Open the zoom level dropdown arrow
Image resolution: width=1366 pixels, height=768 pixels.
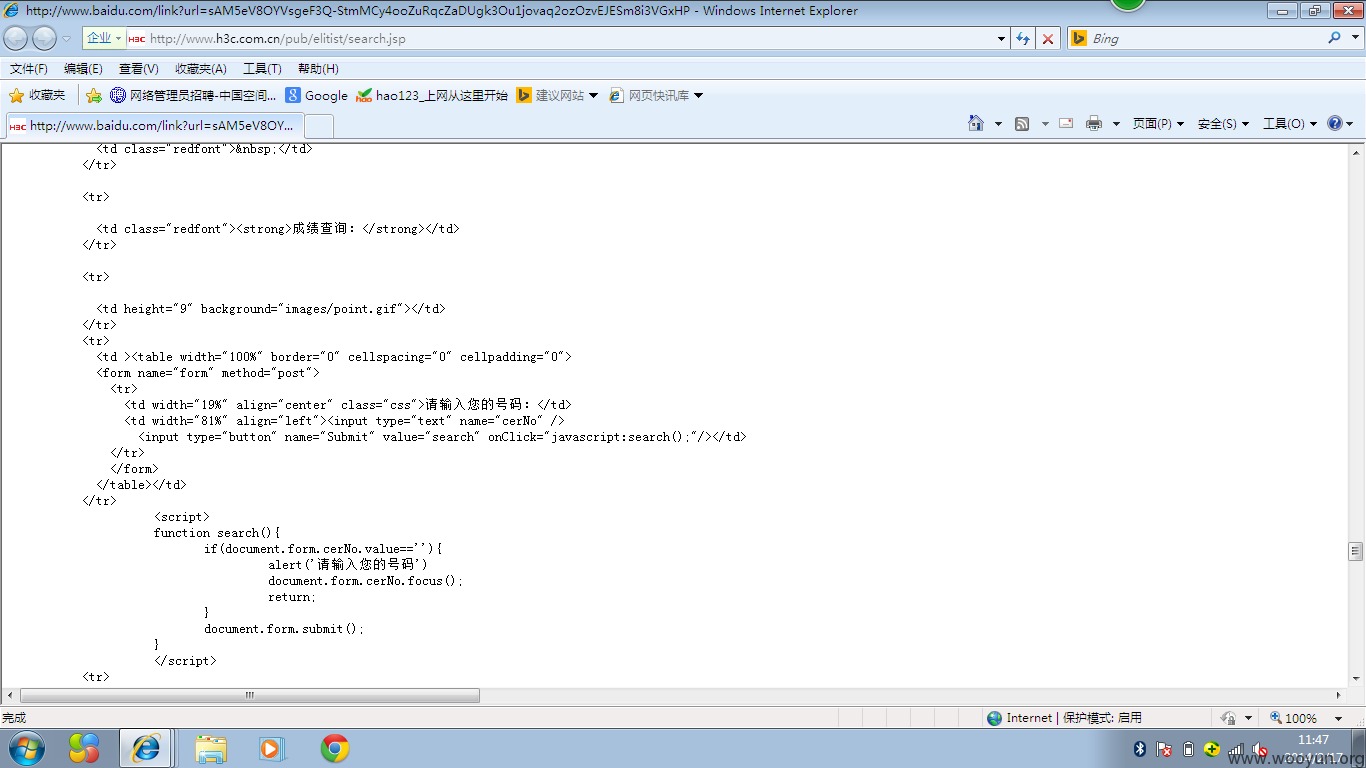point(1338,718)
